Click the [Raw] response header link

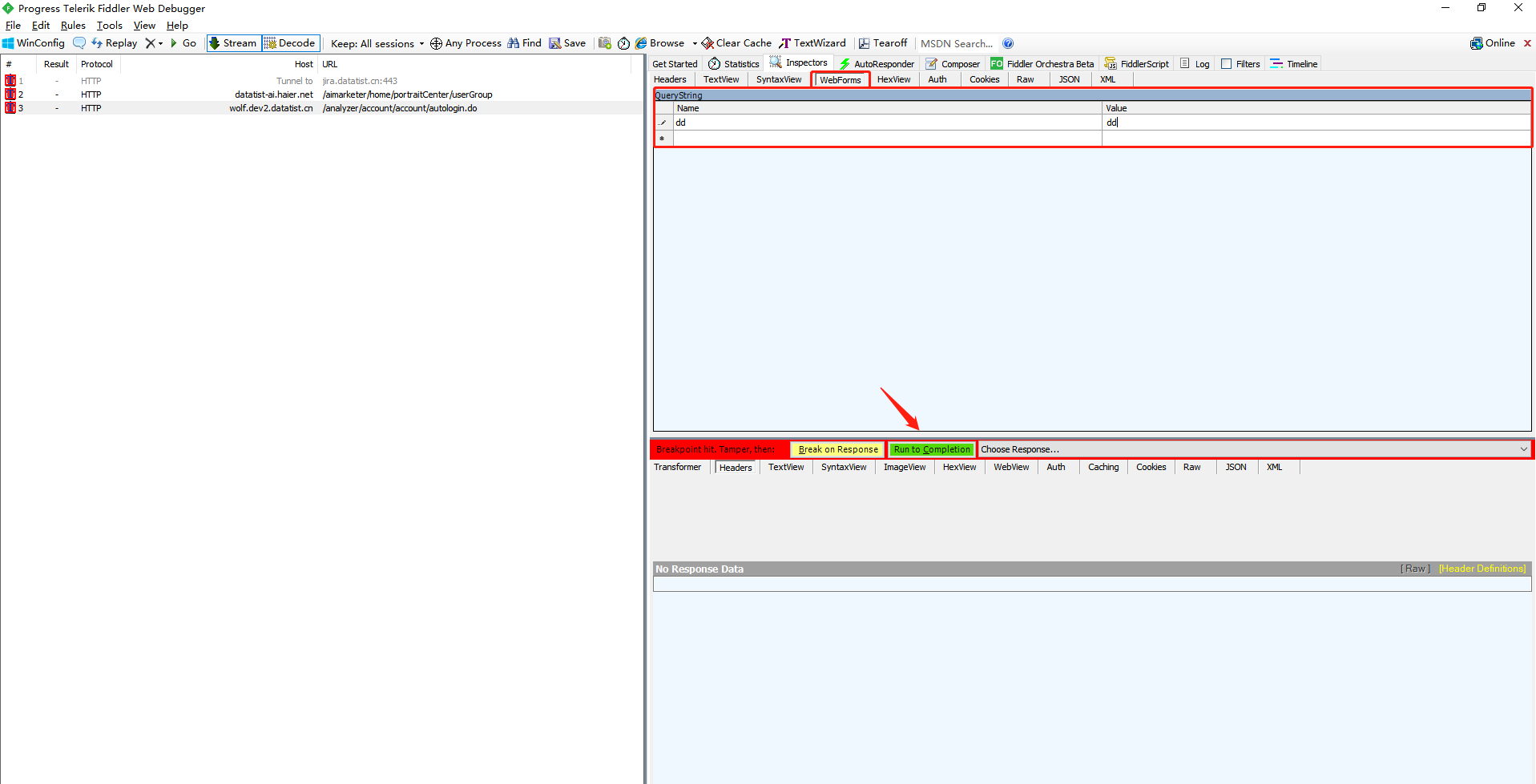point(1415,569)
